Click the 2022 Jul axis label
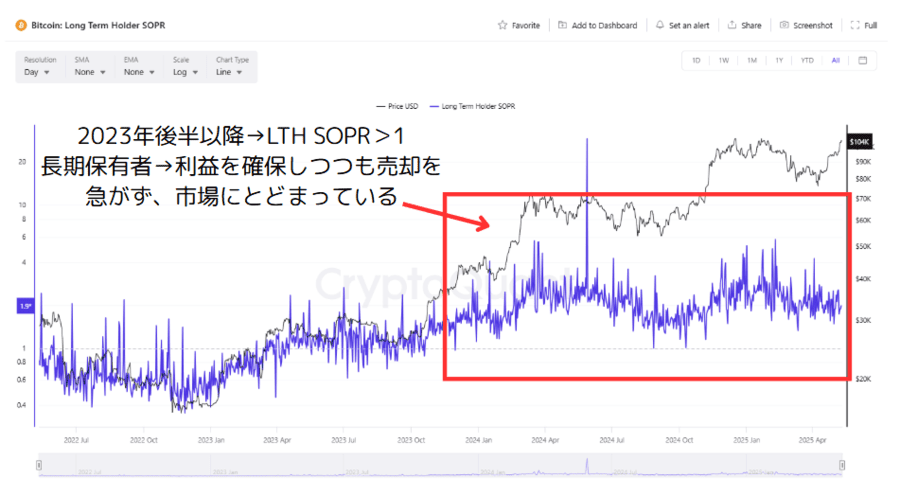900x479 pixels. click(x=76, y=440)
